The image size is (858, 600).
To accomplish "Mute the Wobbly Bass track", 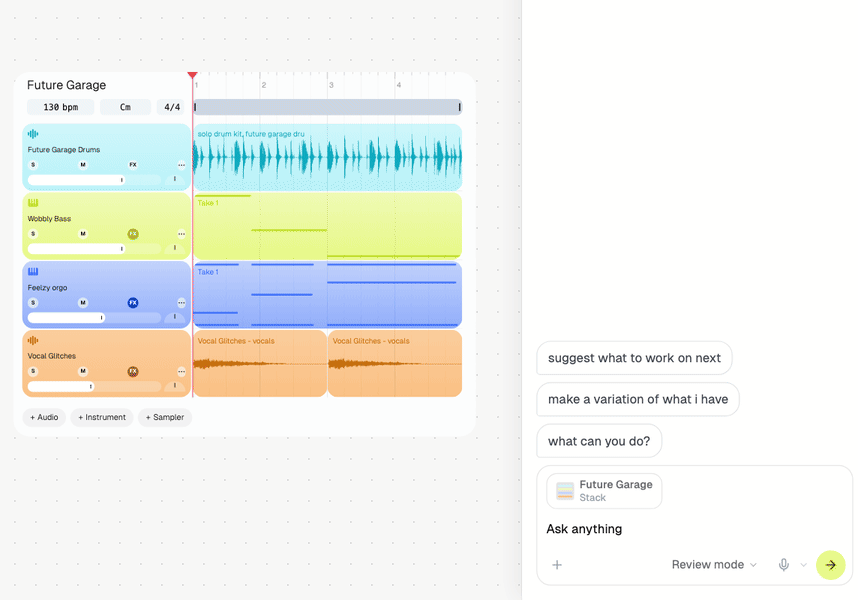I will click(83, 234).
